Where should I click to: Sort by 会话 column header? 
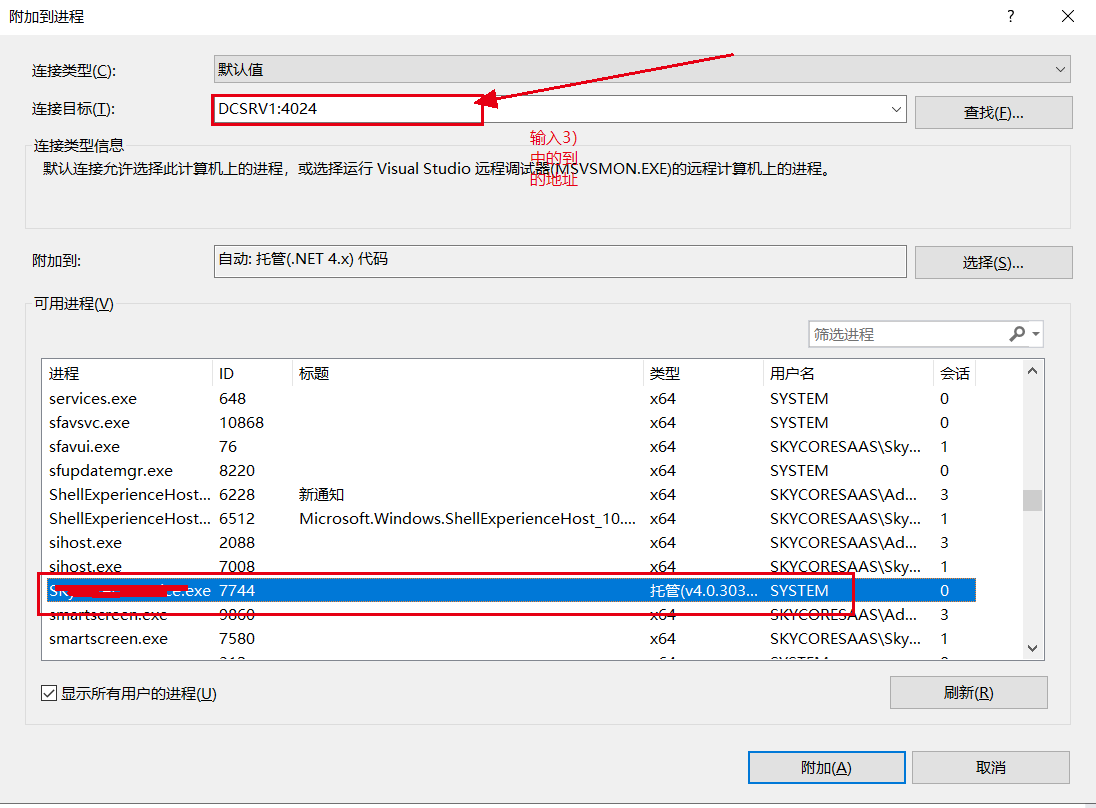click(954, 373)
